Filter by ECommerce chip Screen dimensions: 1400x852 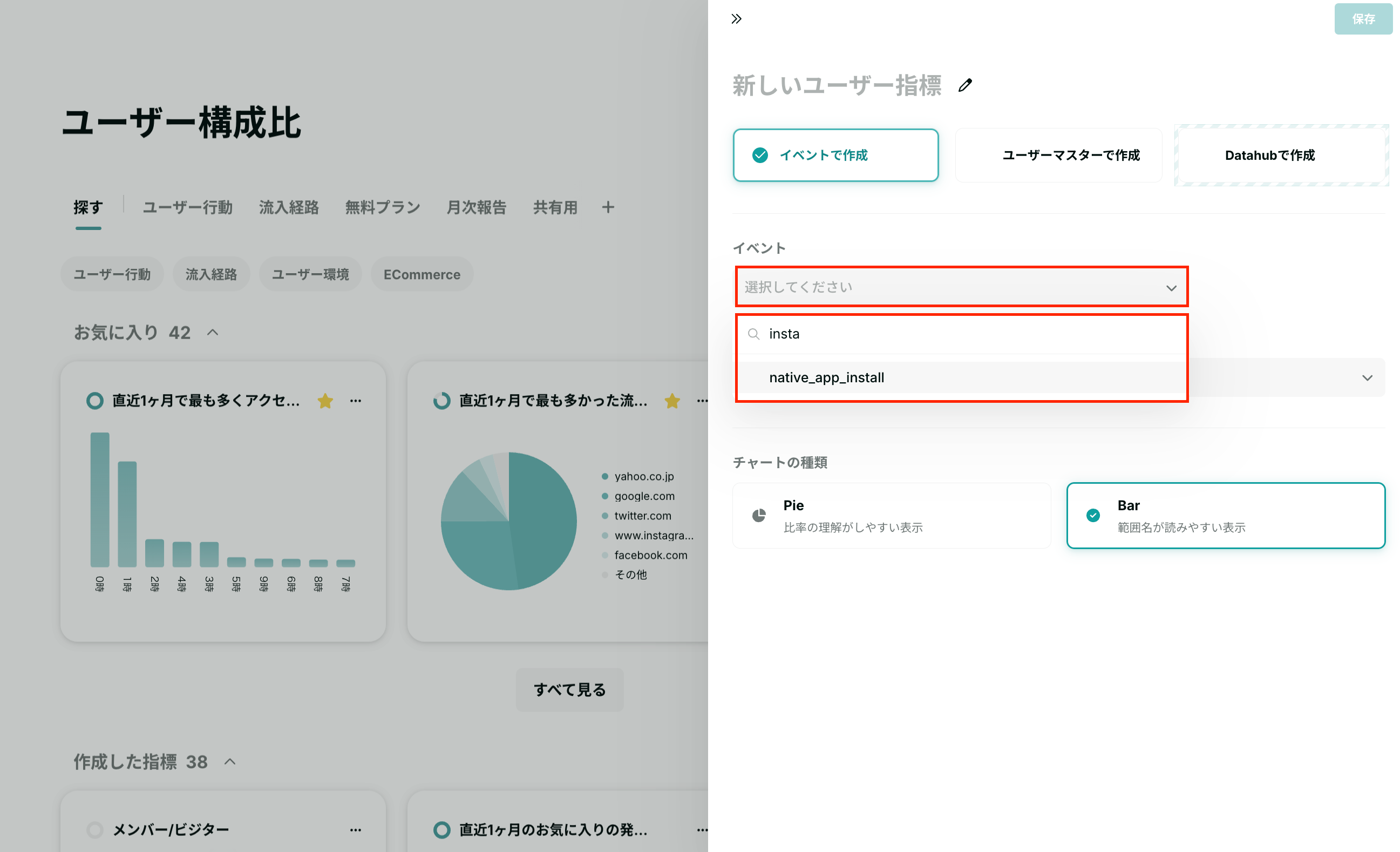422,274
